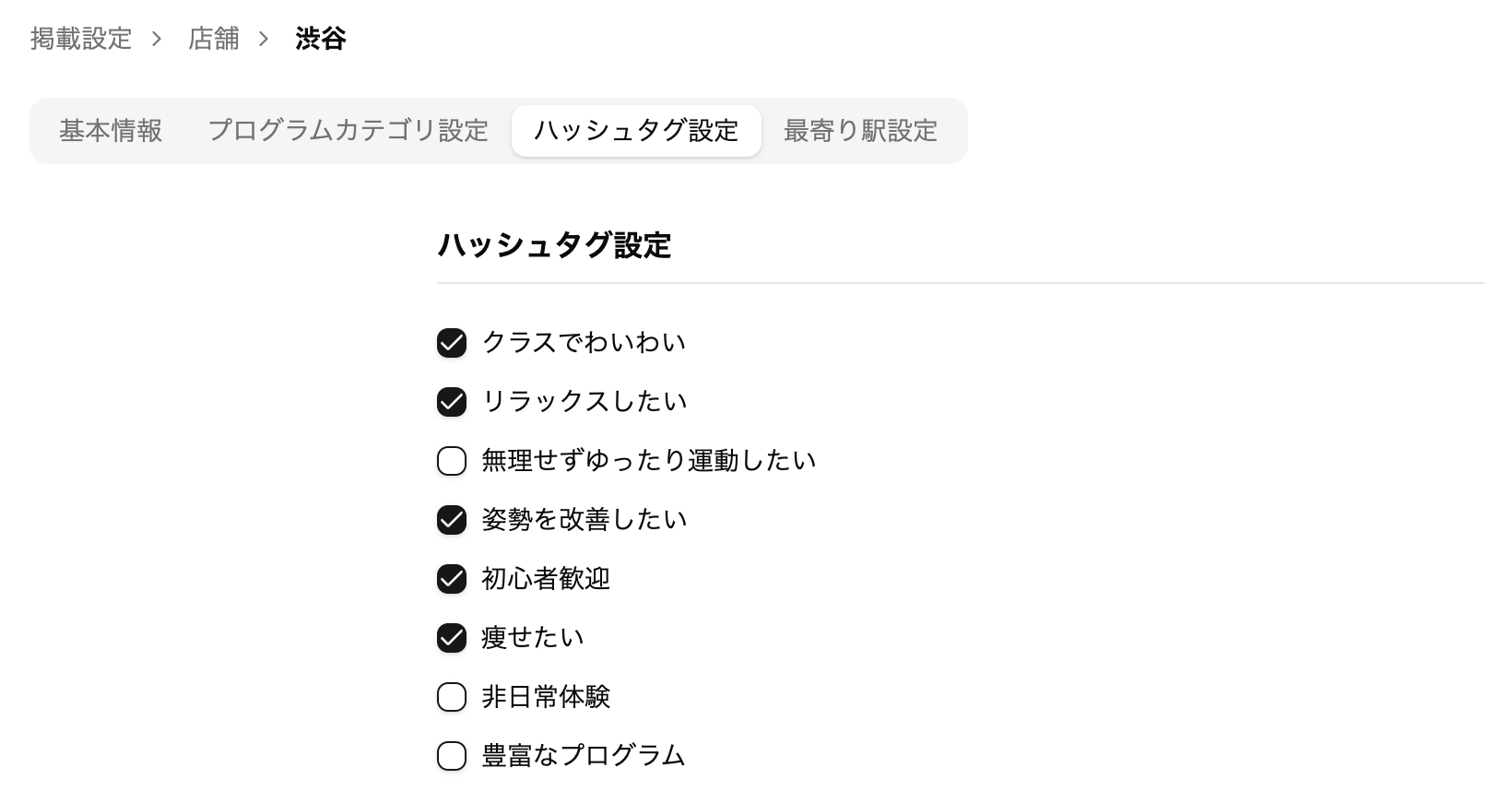Click the checkmark icon beside クラスでわいわい
This screenshot has width=1512, height=791.
click(x=452, y=342)
